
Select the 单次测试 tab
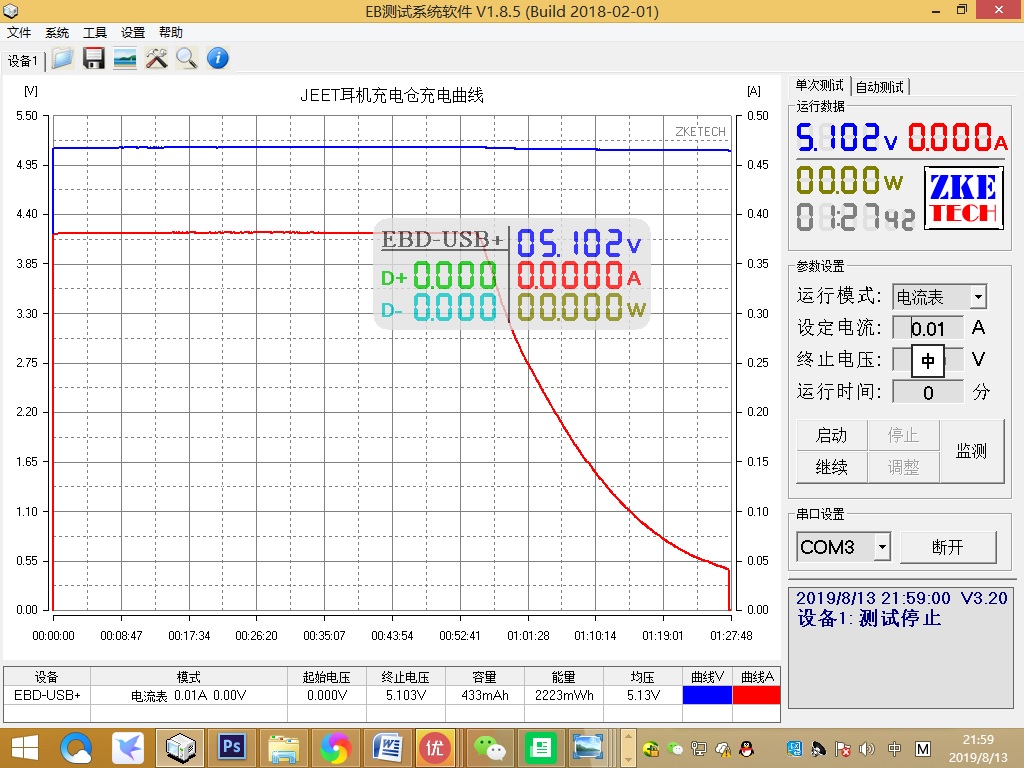pos(819,86)
